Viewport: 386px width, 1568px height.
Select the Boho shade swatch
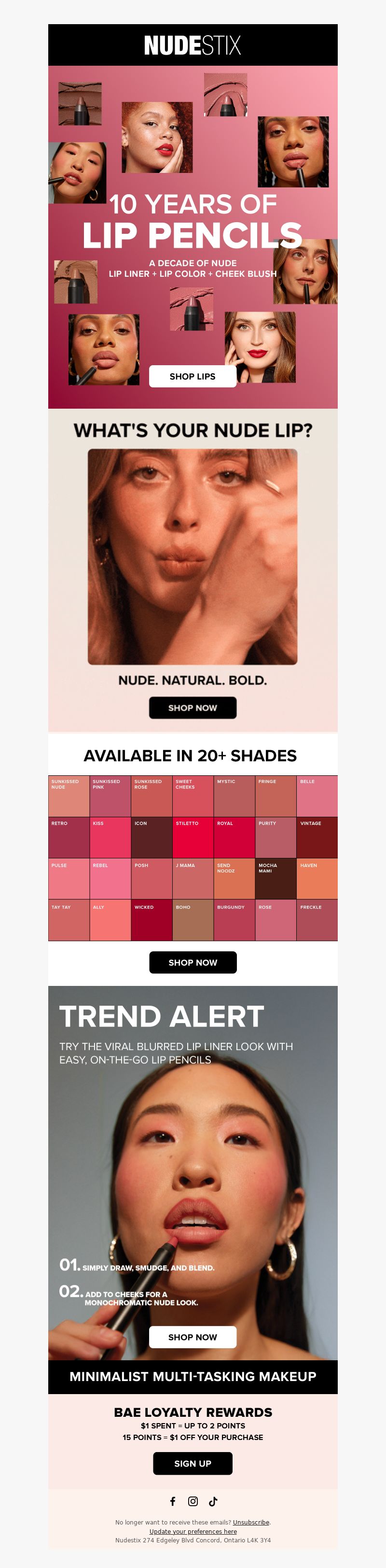point(193,921)
